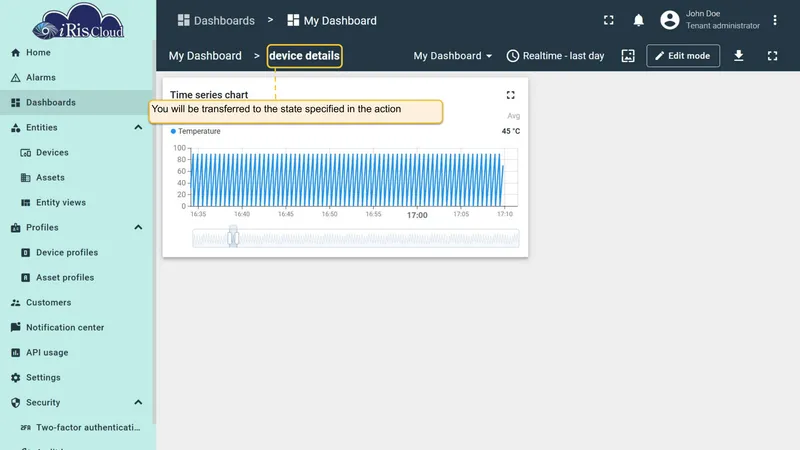Open the notifications bell

coord(638,20)
